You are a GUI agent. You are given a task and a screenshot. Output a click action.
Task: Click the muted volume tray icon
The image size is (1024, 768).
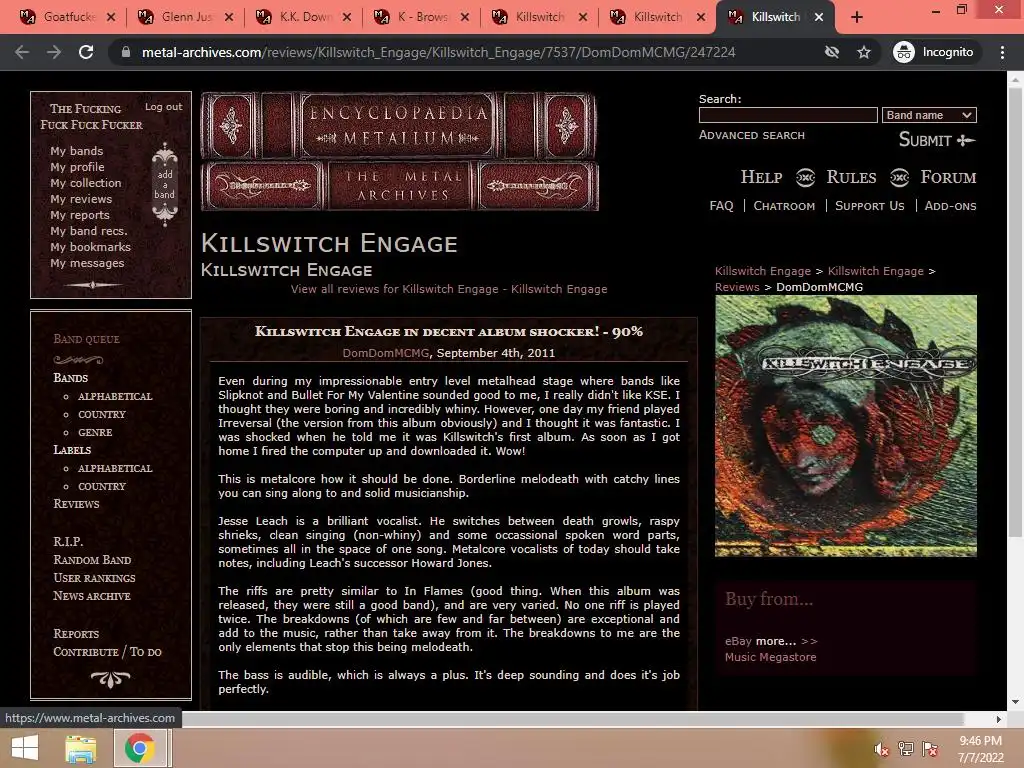click(x=882, y=749)
